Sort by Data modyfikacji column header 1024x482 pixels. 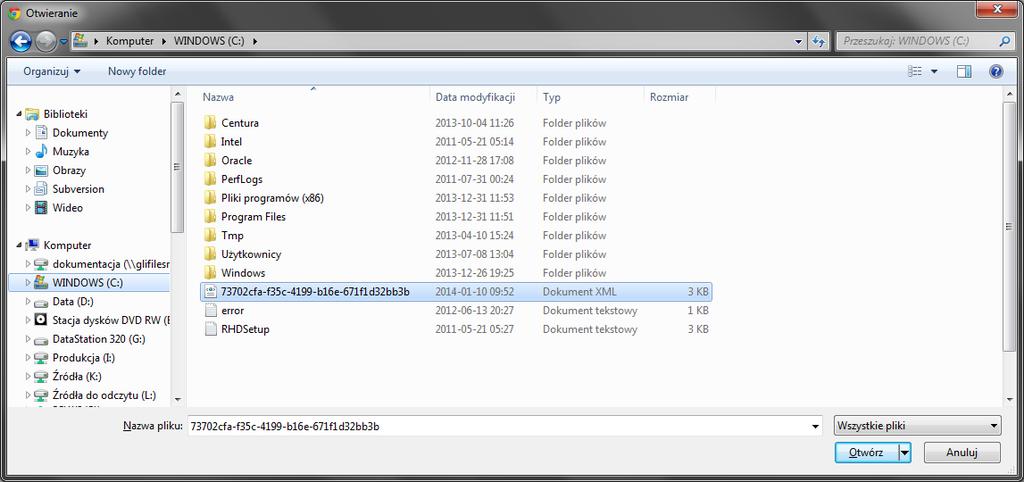tap(475, 97)
